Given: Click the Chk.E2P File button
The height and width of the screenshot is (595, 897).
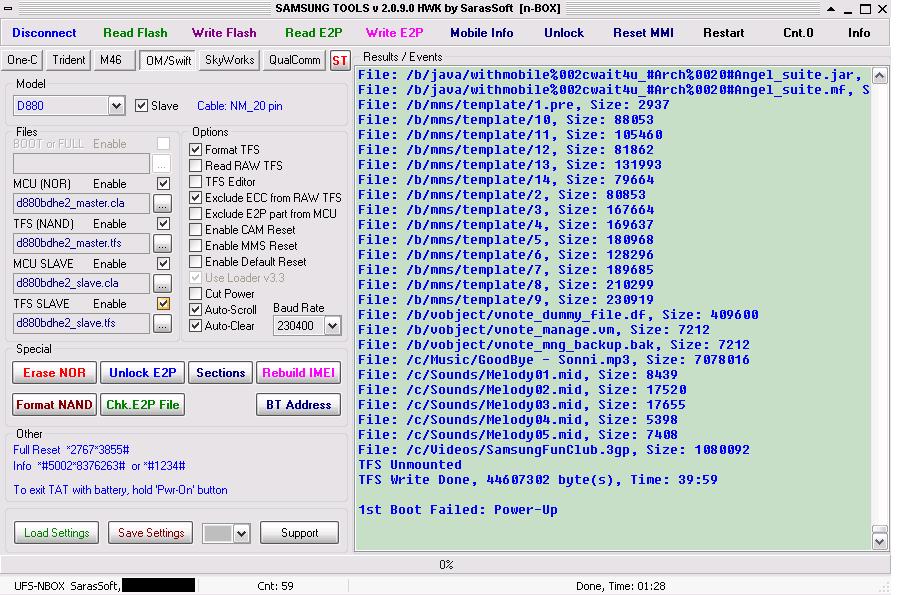Looking at the screenshot, I should [x=142, y=405].
